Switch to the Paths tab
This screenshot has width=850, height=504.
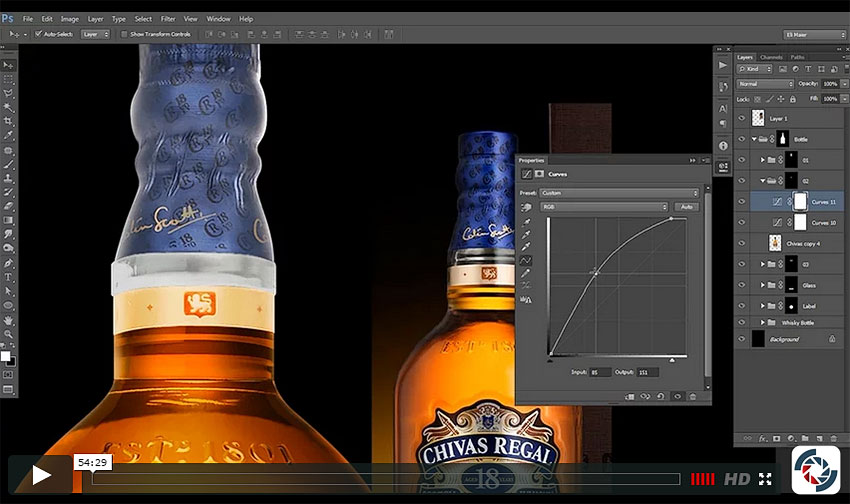pyautogui.click(x=796, y=57)
